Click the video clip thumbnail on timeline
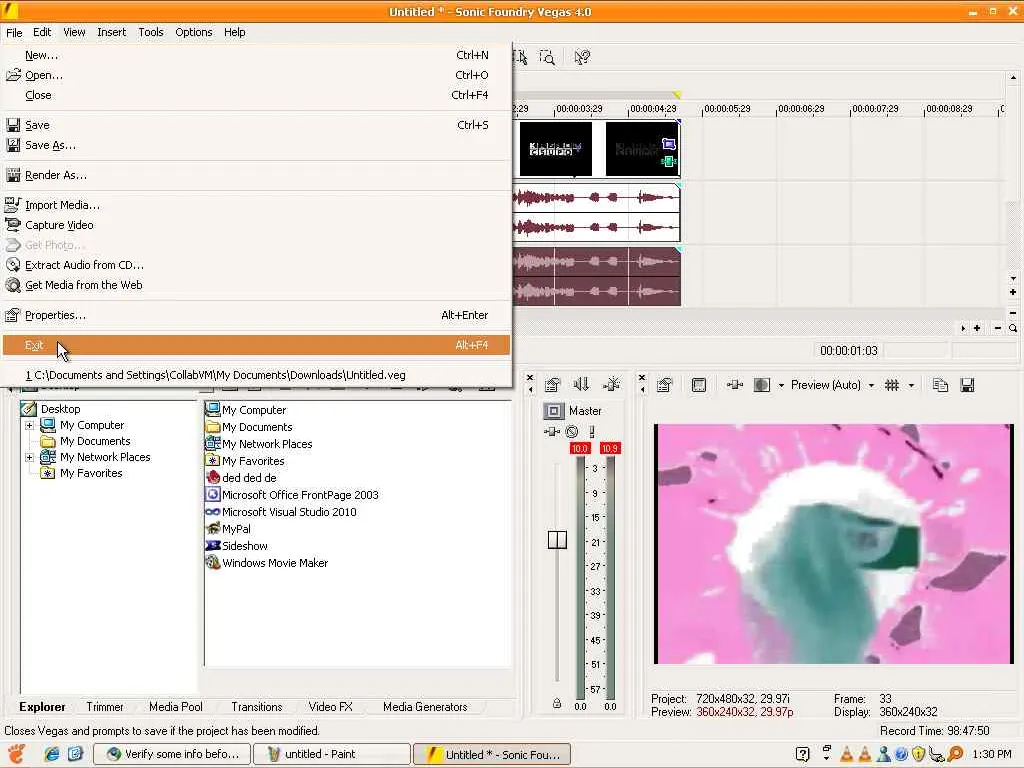The width and height of the screenshot is (1024, 768). pyautogui.click(x=556, y=149)
